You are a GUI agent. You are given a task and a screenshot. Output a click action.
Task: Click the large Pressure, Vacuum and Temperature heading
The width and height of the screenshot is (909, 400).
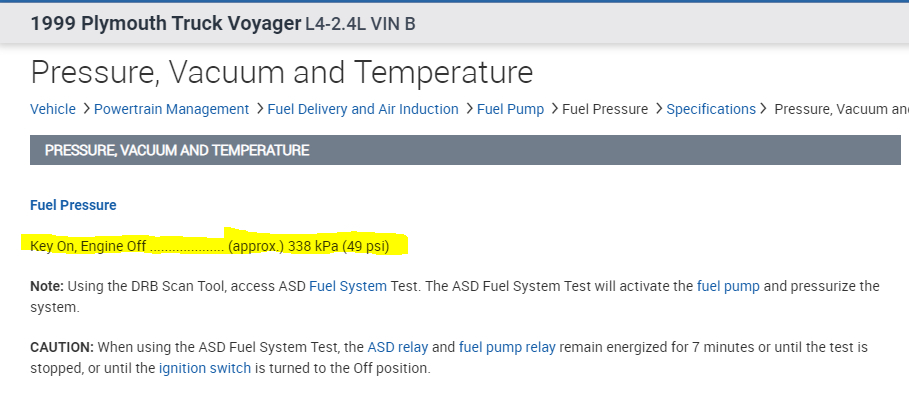pos(281,72)
